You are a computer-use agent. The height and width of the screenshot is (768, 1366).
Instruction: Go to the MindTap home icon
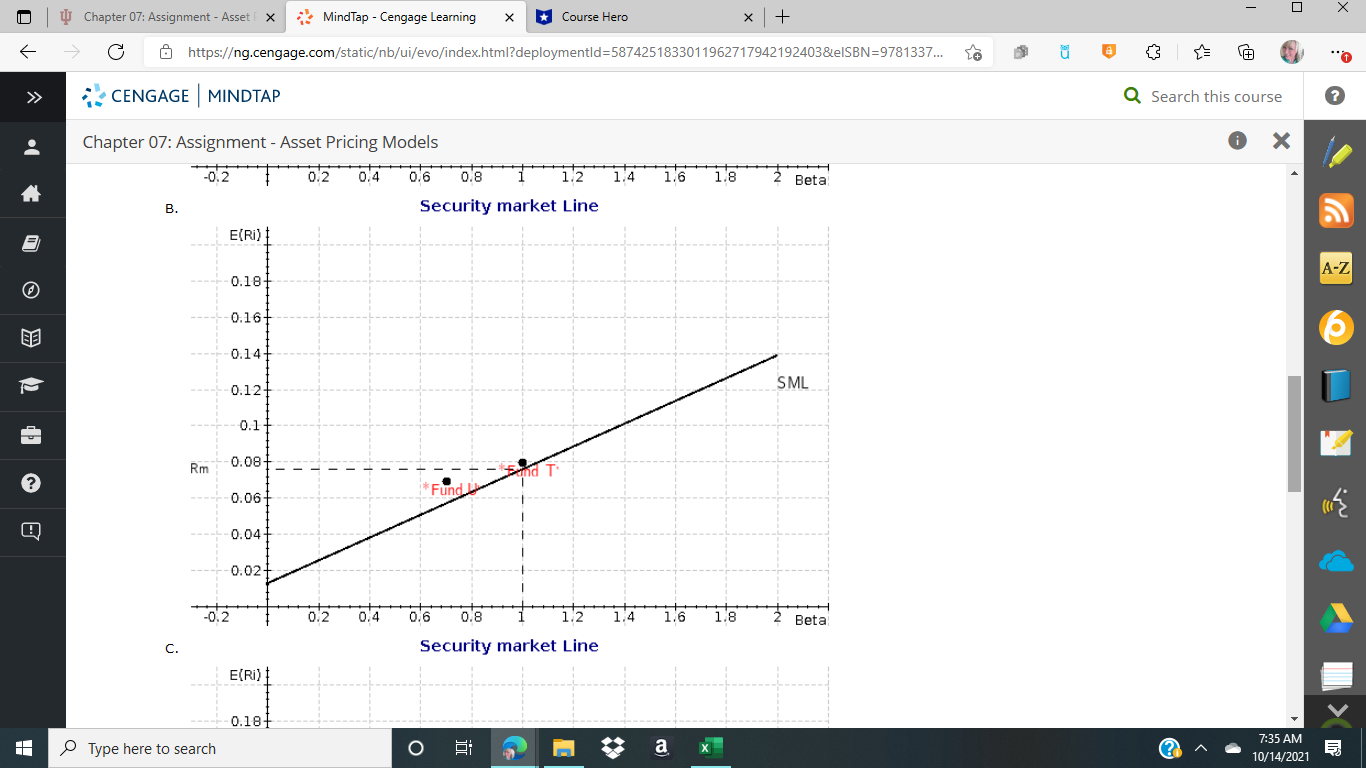click(32, 195)
